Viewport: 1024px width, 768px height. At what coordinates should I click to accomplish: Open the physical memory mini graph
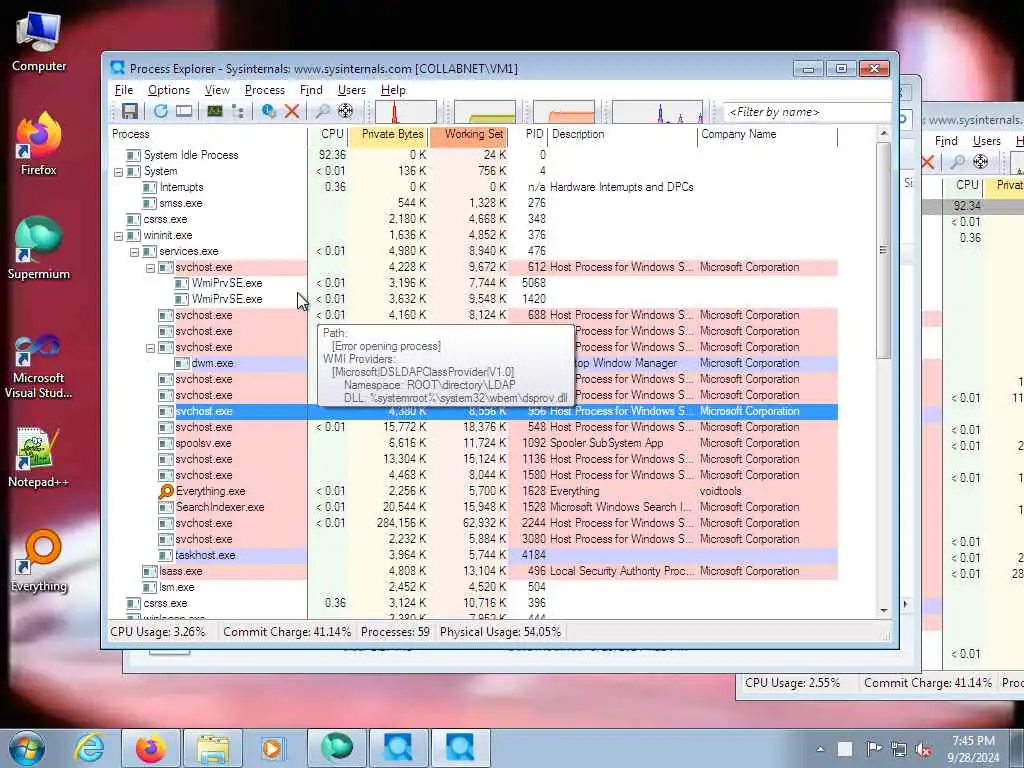(x=564, y=112)
